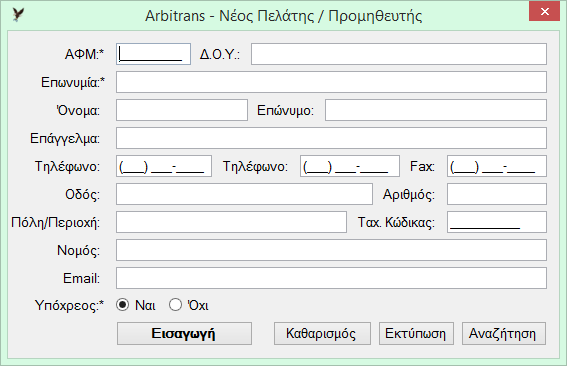Image resolution: width=567 pixels, height=366 pixels.
Task: Click the Δ.Ο.Υ. text field
Action: click(399, 54)
